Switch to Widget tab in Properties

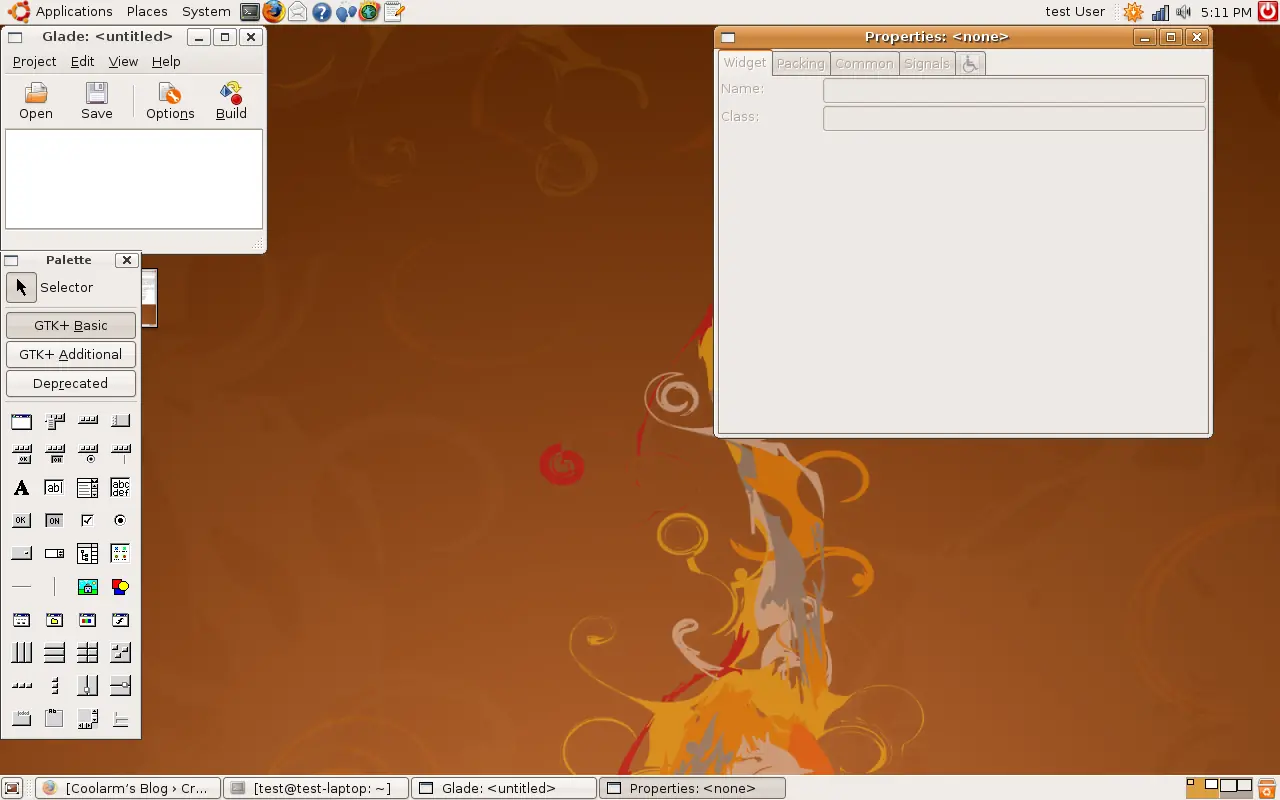[745, 62]
